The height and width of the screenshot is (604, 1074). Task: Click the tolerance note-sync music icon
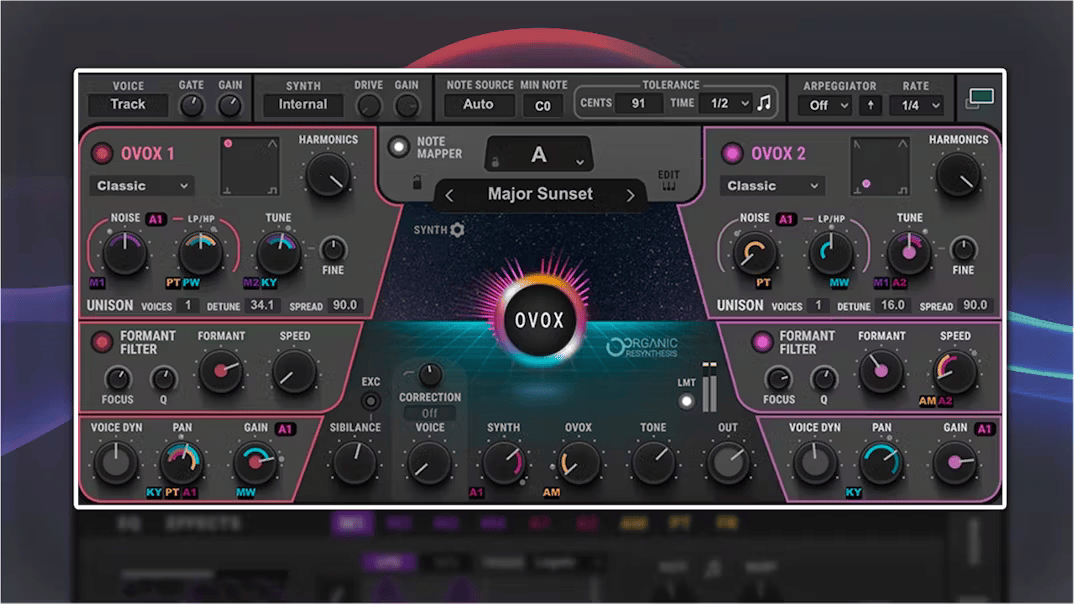tap(764, 103)
